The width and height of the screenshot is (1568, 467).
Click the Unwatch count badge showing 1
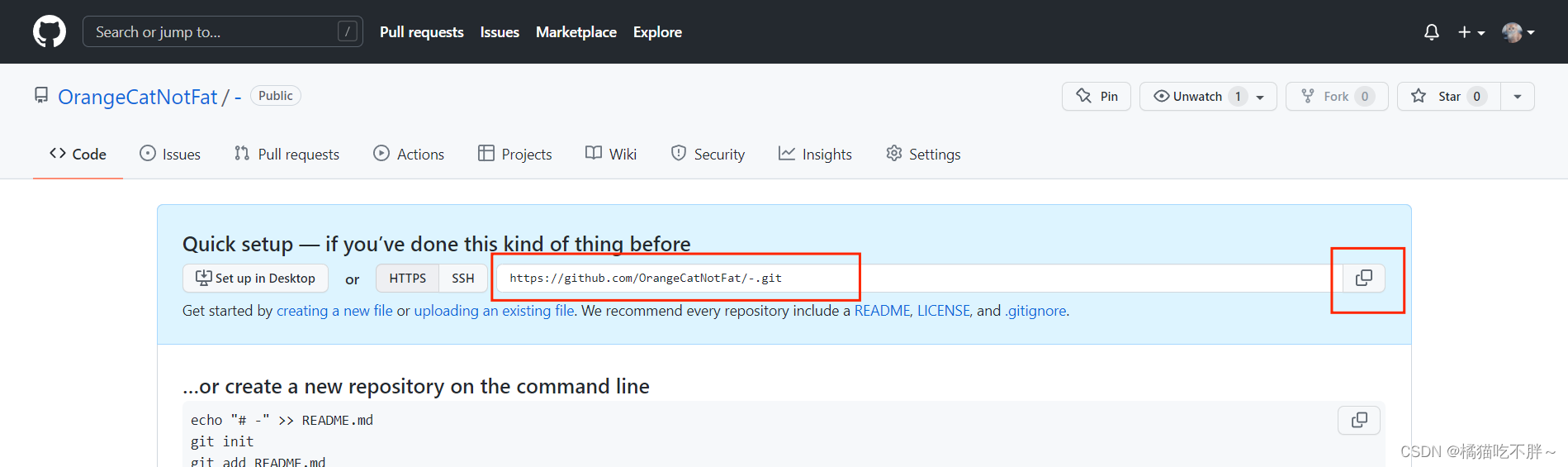(1238, 97)
